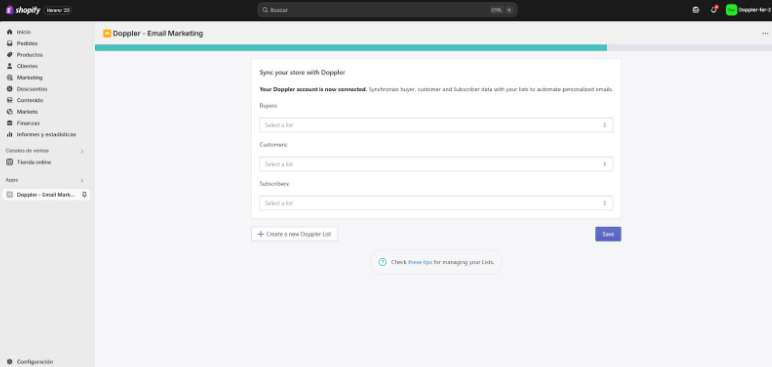Expand the Apps section chevron
This screenshot has height=367, width=772.
[x=82, y=180]
